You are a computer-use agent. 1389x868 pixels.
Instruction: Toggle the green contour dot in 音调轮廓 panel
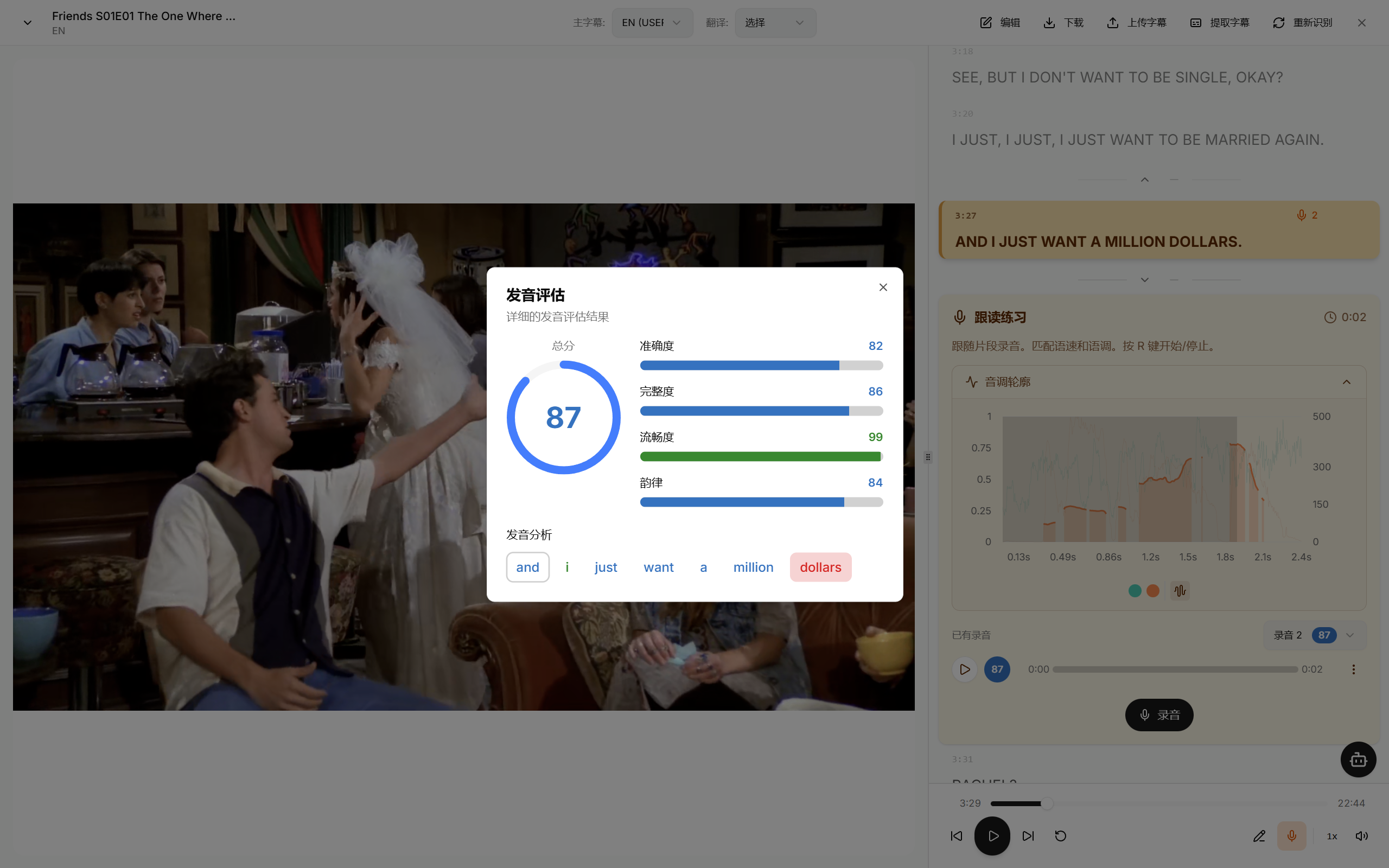(1134, 590)
